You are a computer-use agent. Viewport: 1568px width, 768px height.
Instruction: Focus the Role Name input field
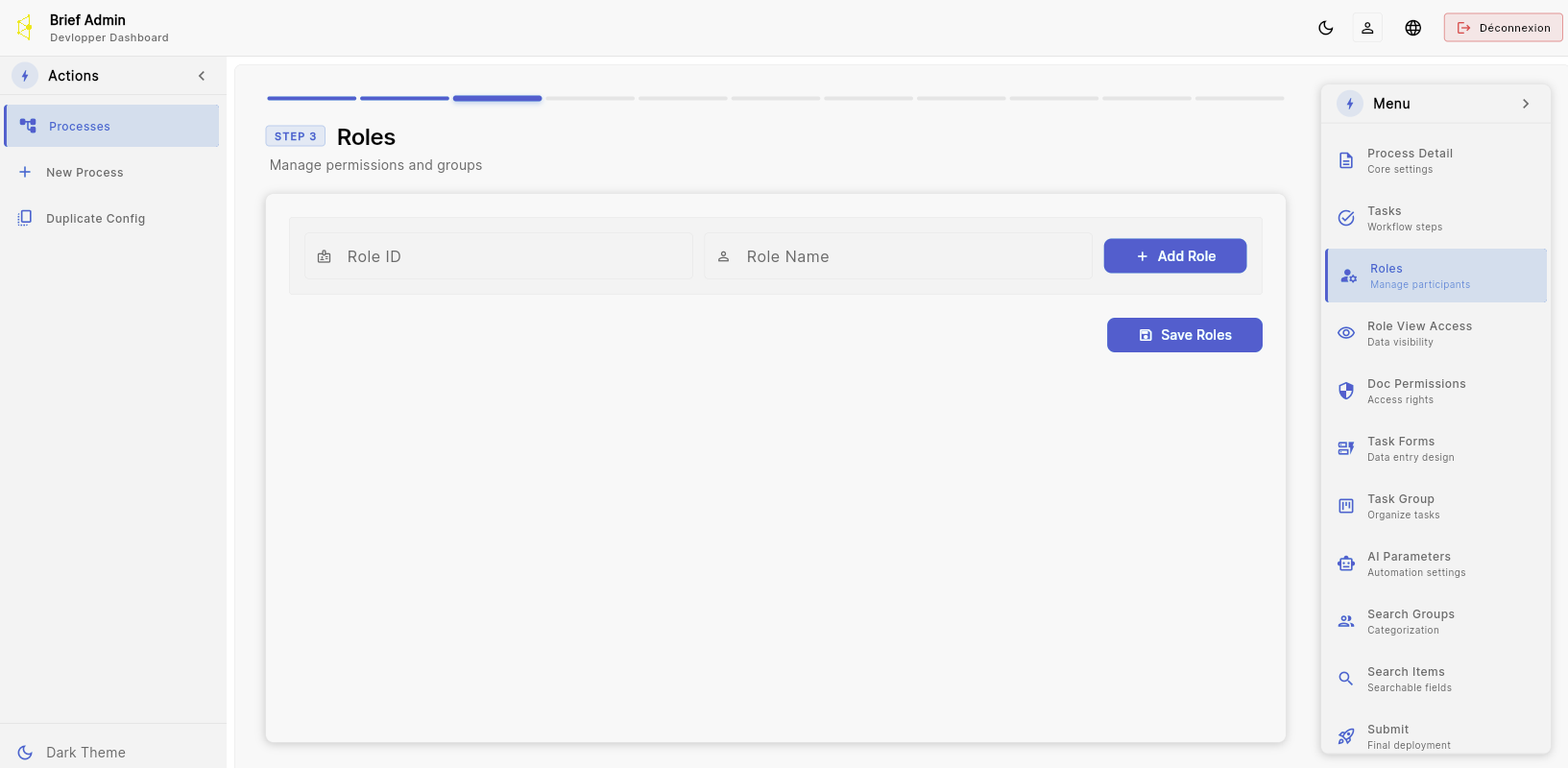coord(899,256)
